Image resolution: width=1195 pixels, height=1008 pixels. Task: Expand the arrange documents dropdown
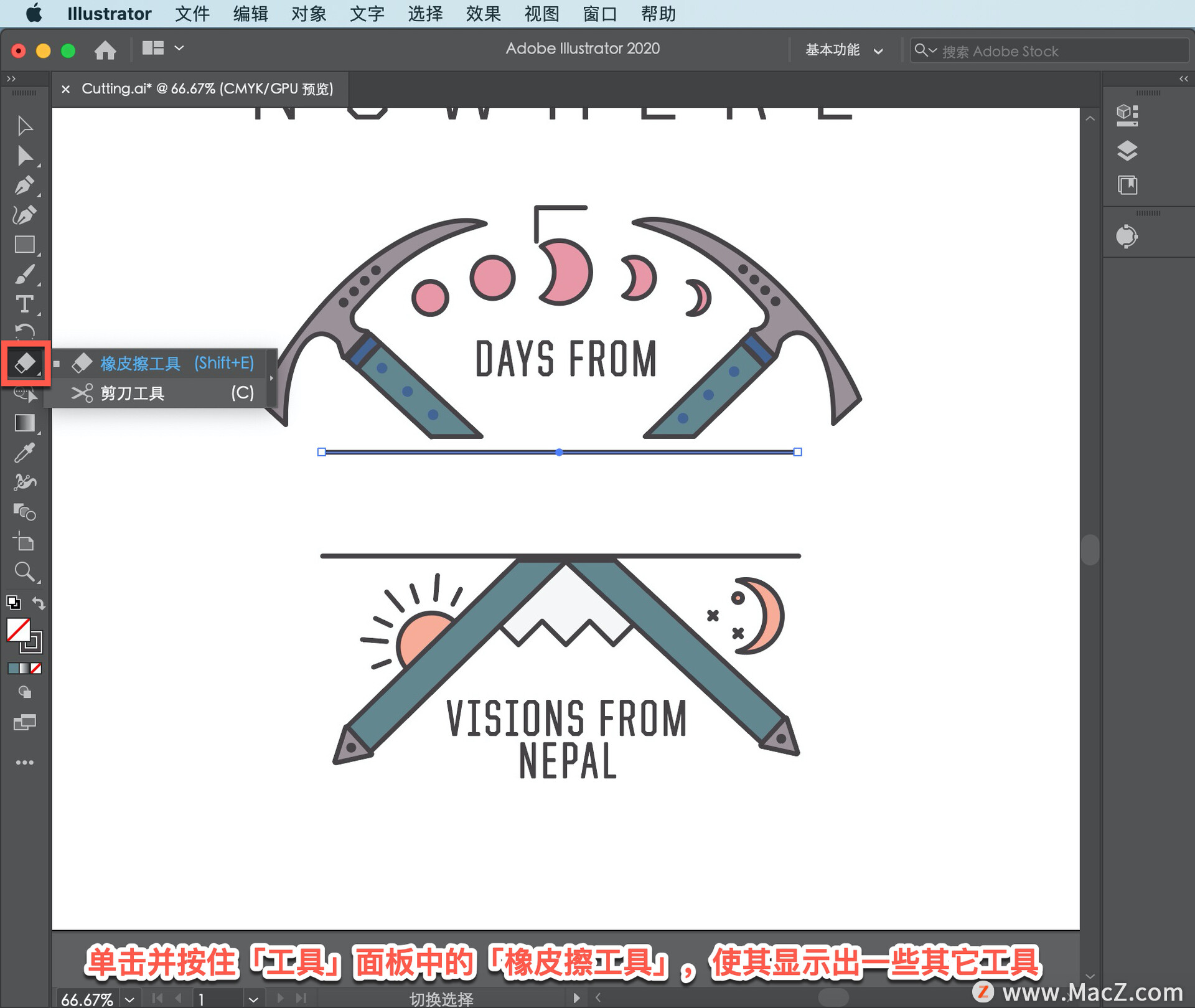point(179,48)
